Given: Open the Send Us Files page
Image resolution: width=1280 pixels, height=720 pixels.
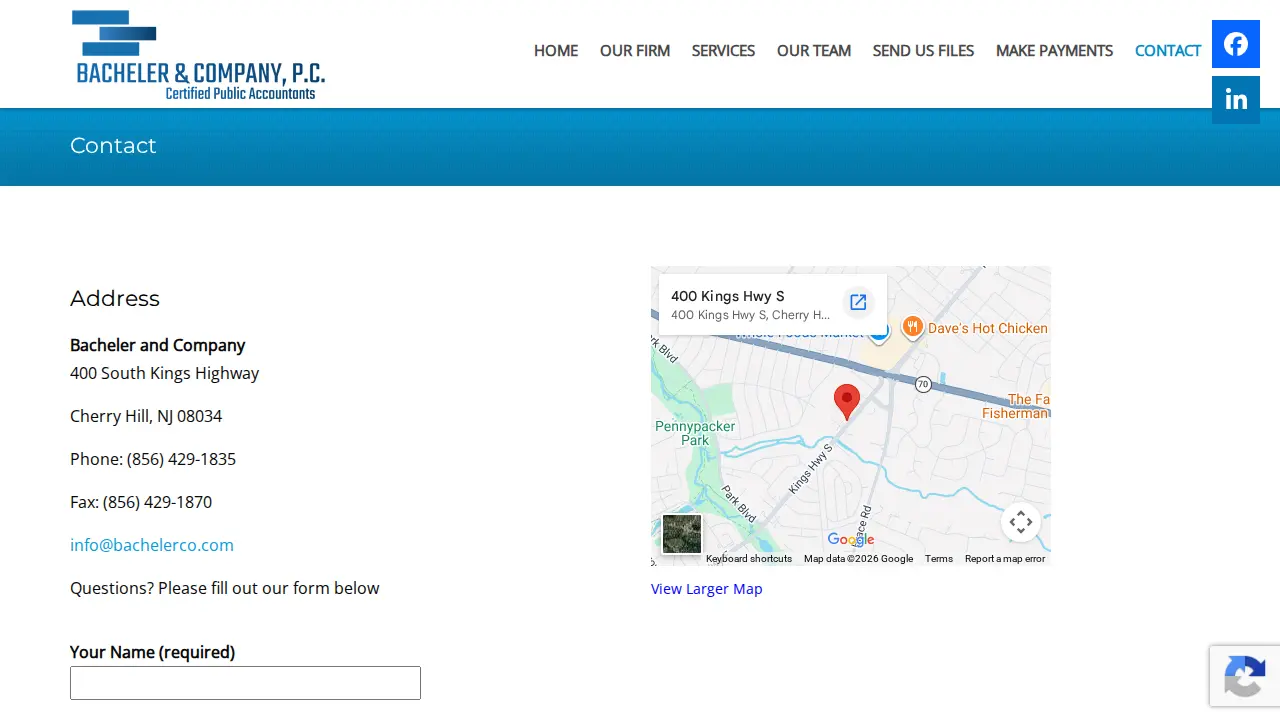Looking at the screenshot, I should 923,50.
